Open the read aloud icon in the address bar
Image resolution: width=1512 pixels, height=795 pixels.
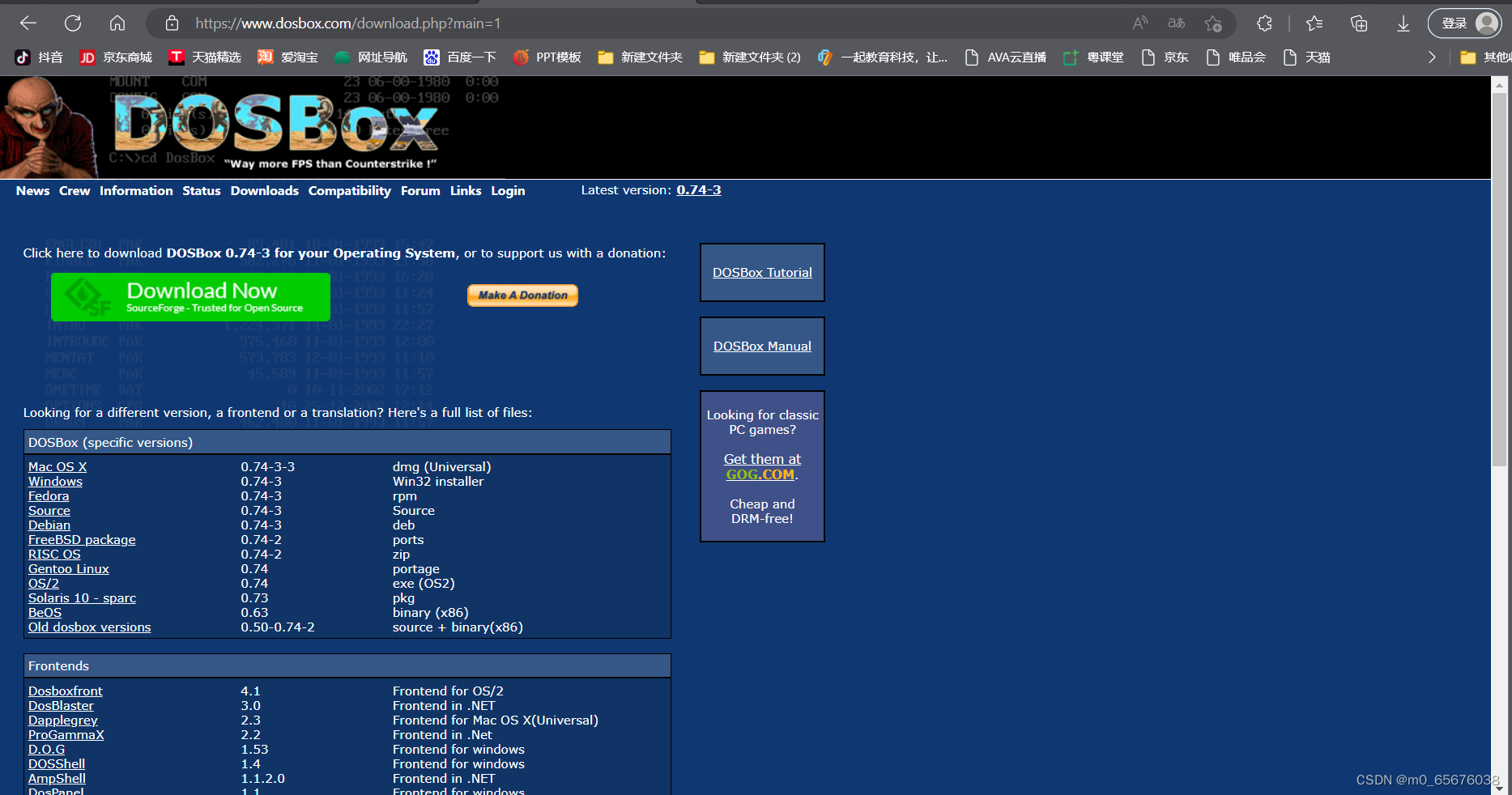coord(1140,23)
